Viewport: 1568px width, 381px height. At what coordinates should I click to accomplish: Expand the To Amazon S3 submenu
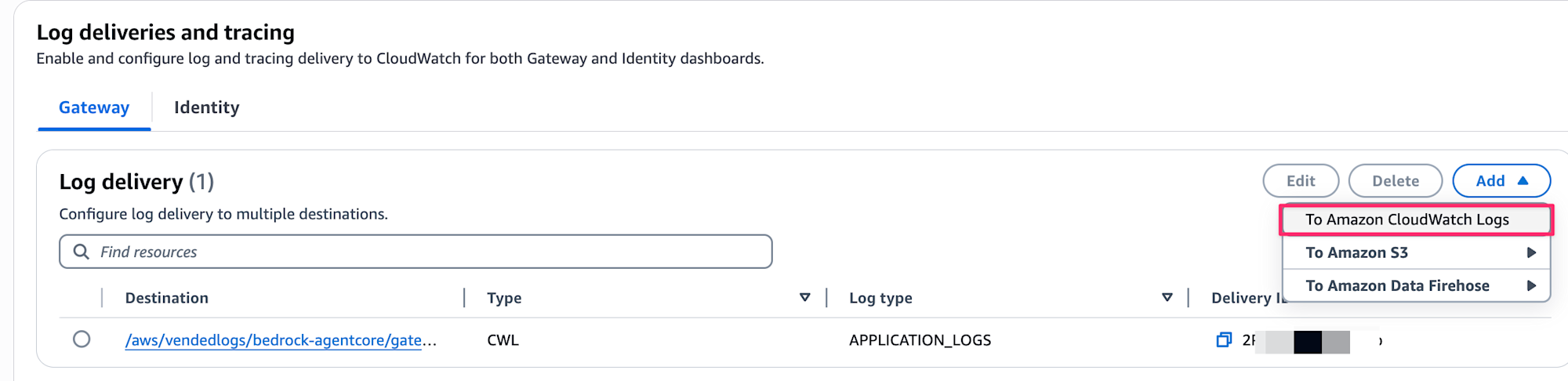[1356, 252]
